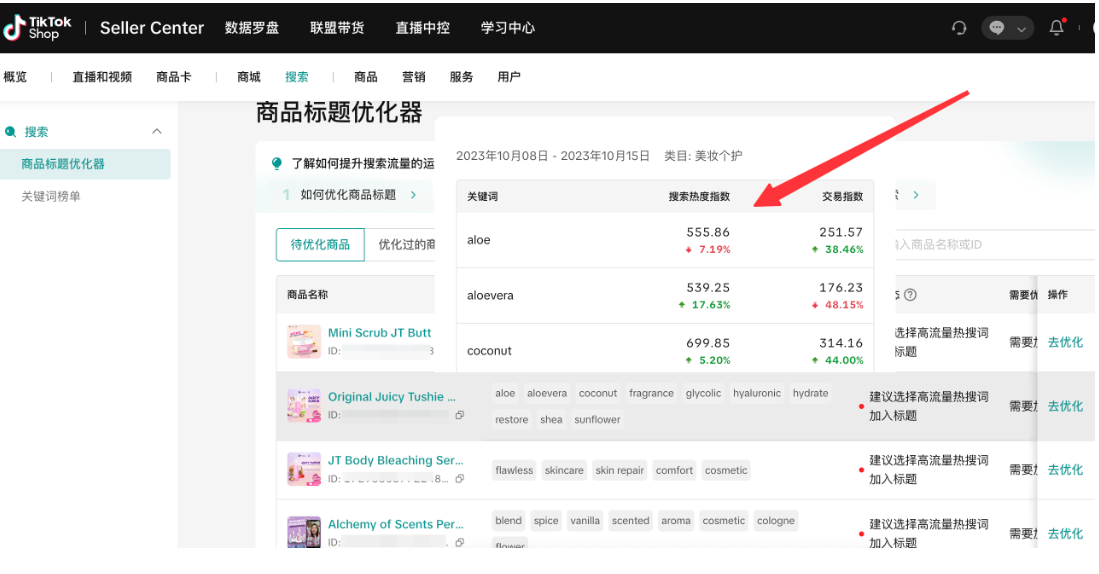Open 学习中心 in the top navigation
The width and height of the screenshot is (1099, 574).
coord(508,28)
